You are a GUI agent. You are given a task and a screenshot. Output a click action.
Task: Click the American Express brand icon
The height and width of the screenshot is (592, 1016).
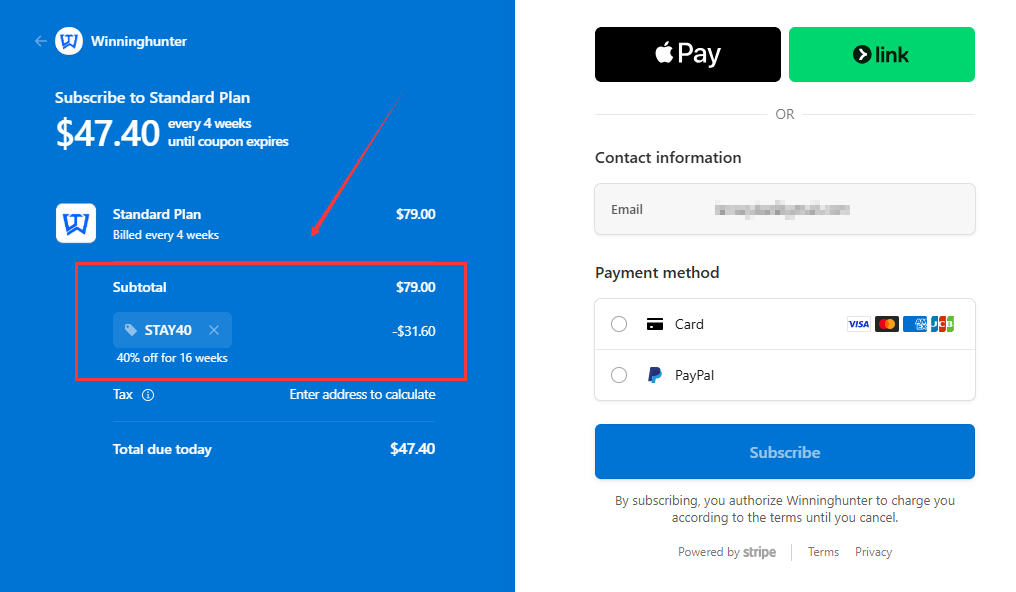915,324
